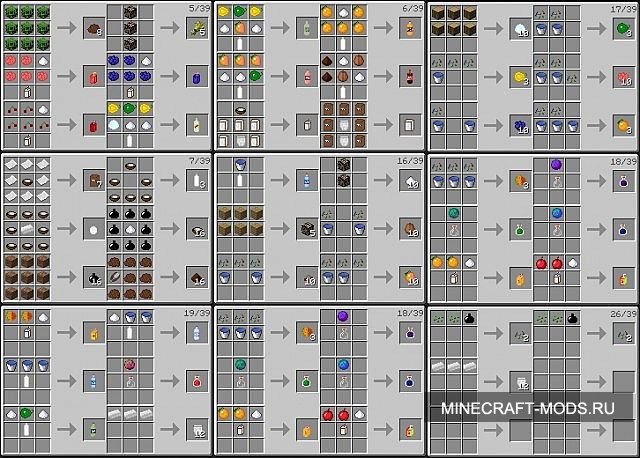Click the brown result item with count 8 in panel 5/39
The height and width of the screenshot is (458, 640).
click(x=94, y=28)
